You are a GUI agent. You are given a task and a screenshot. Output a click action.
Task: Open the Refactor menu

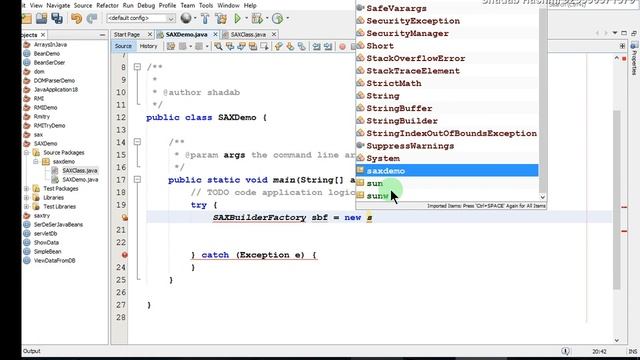click(x=107, y=6)
